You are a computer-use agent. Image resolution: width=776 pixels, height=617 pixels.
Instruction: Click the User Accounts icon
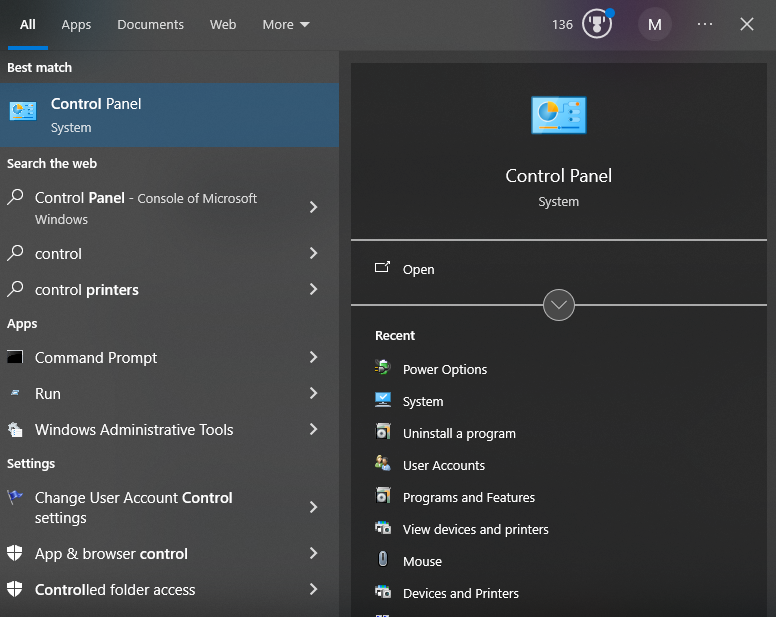point(382,465)
